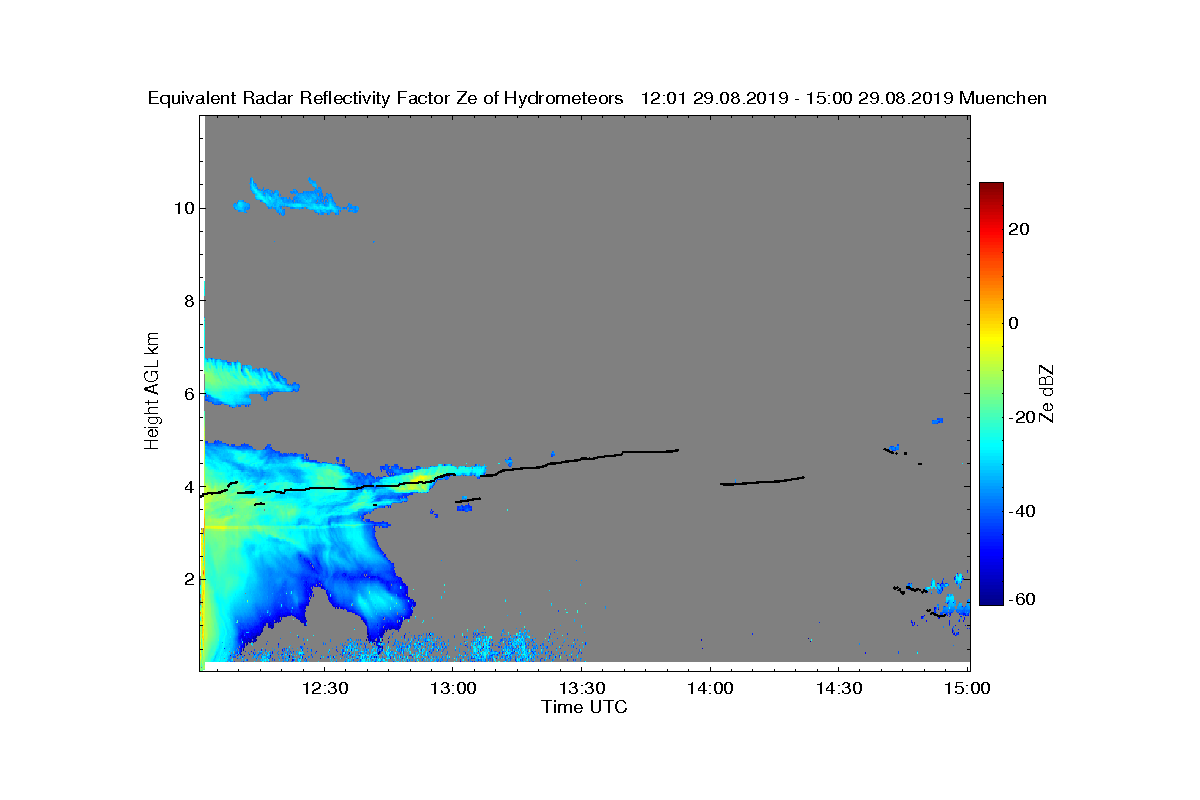Click the height tick label 6

click(x=190, y=394)
